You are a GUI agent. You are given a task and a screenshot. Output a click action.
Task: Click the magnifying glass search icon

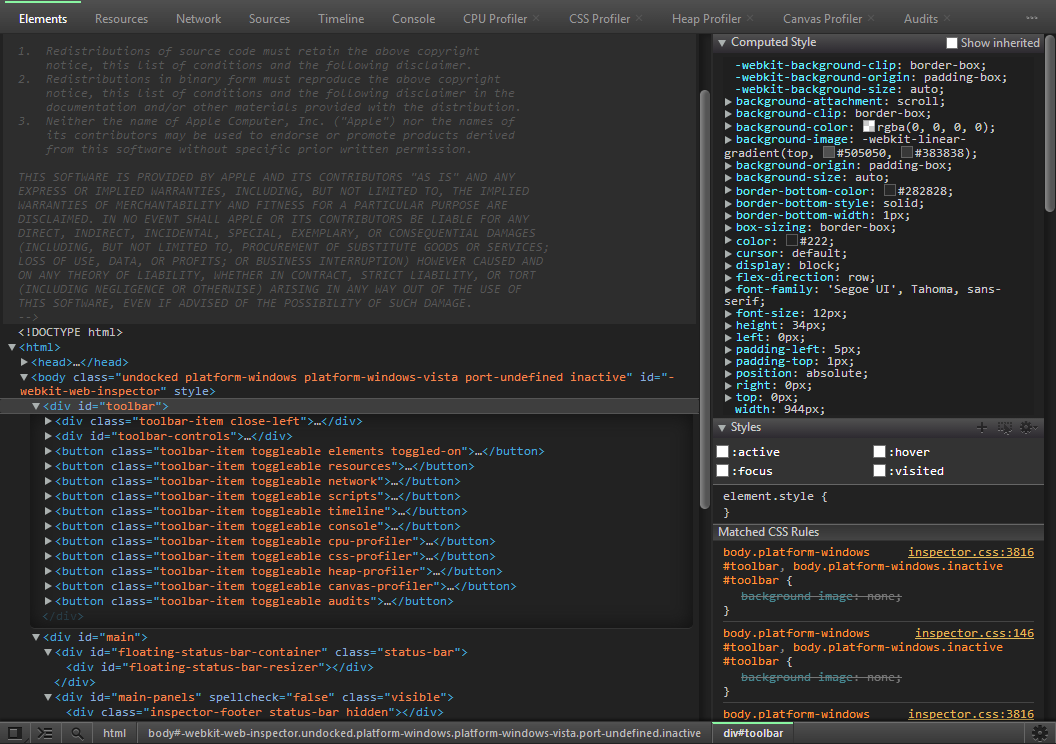click(77, 732)
